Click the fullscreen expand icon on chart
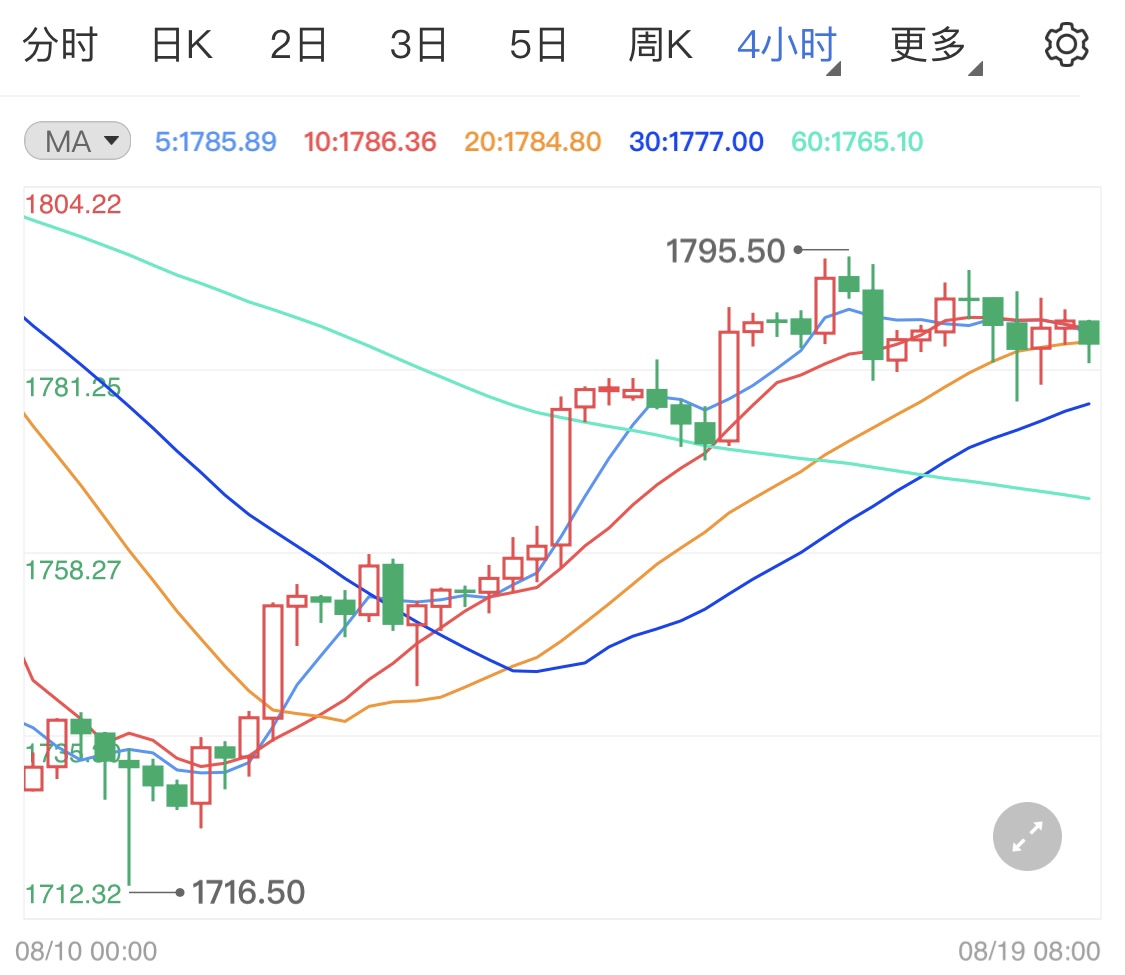The height and width of the screenshot is (975, 1125). click(1026, 836)
